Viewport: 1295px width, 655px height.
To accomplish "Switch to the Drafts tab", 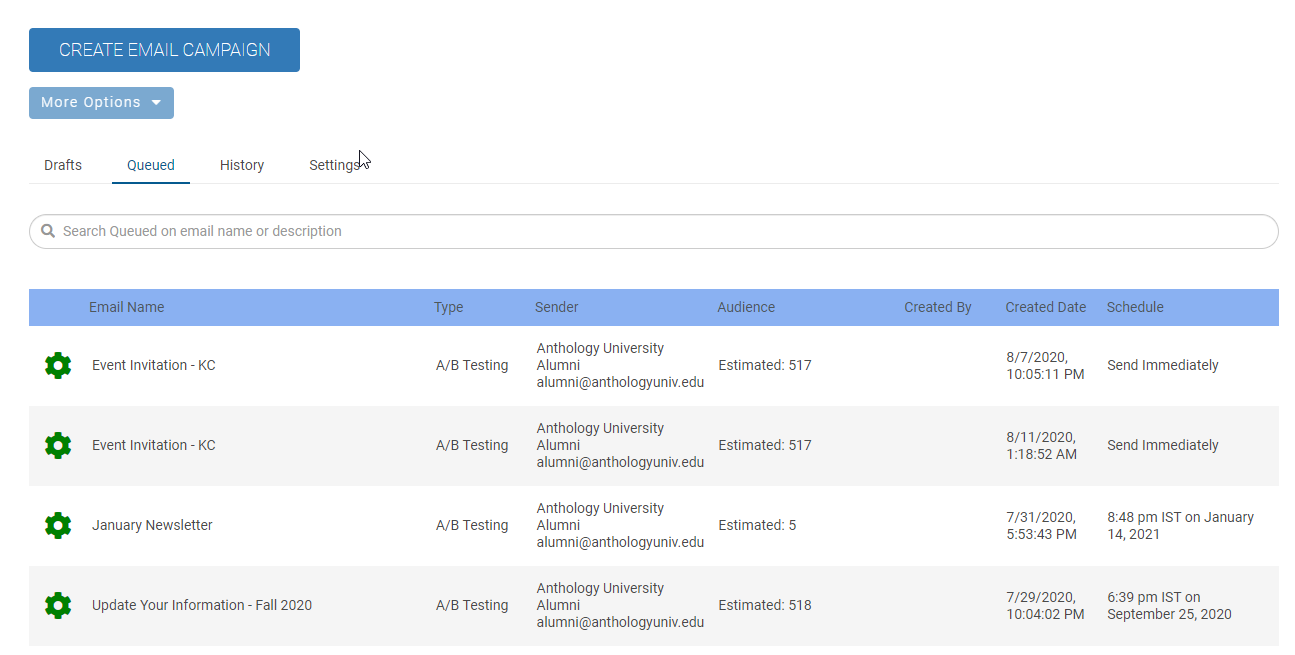I will coord(62,164).
